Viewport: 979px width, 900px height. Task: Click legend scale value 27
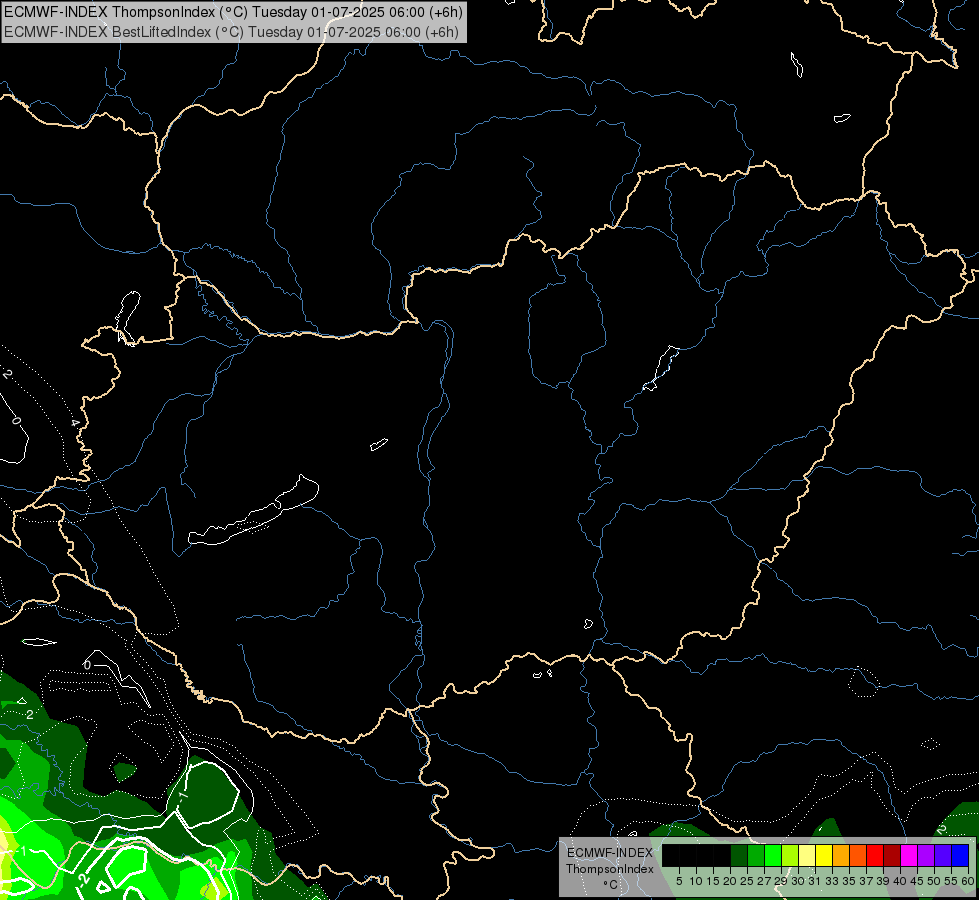[x=764, y=881]
